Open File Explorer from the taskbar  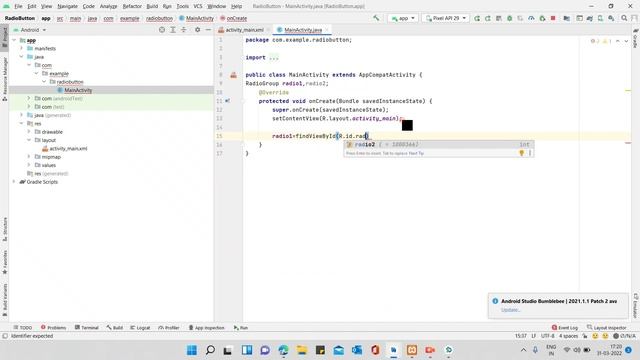pyautogui.click(x=302, y=350)
